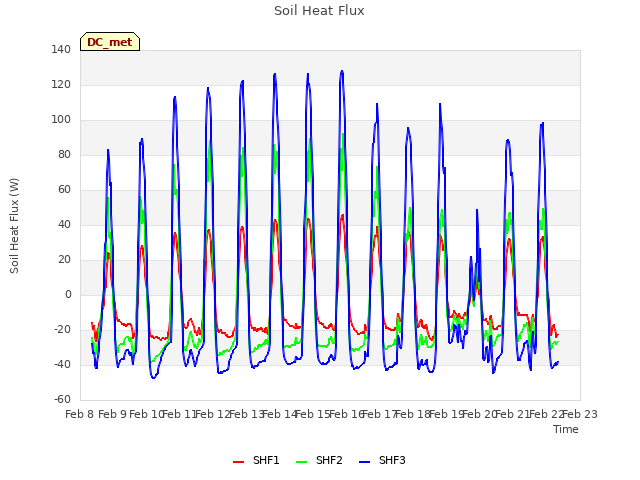The height and width of the screenshot is (480, 640).
Task: Click the Soil Heat Flux chart title
Action: click(x=319, y=11)
